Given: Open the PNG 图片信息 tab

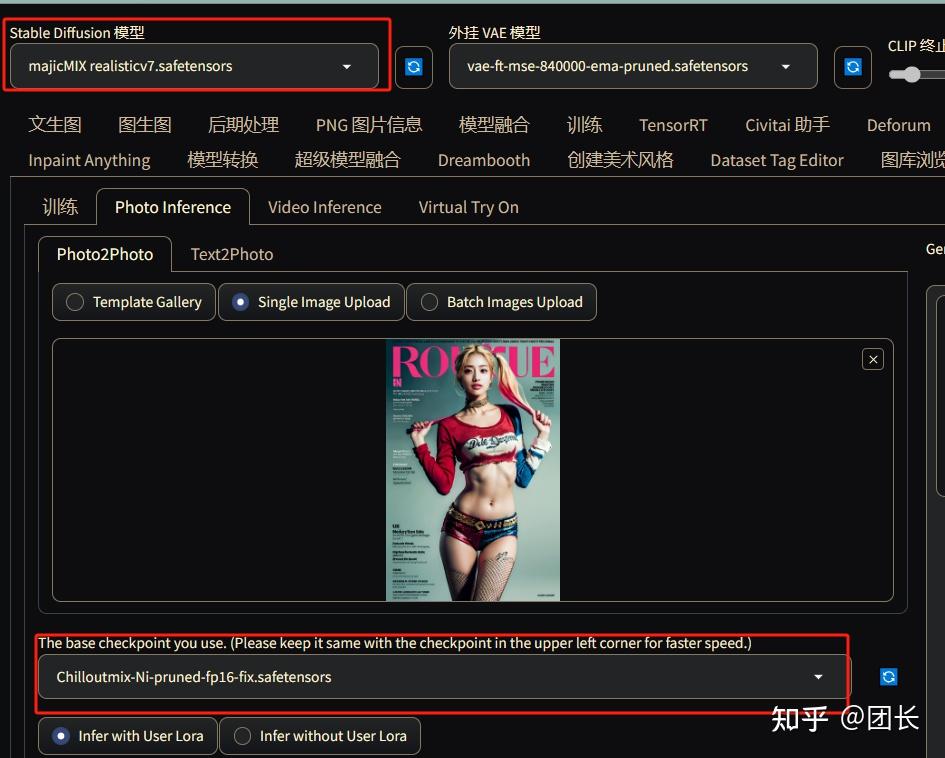Looking at the screenshot, I should (x=369, y=125).
